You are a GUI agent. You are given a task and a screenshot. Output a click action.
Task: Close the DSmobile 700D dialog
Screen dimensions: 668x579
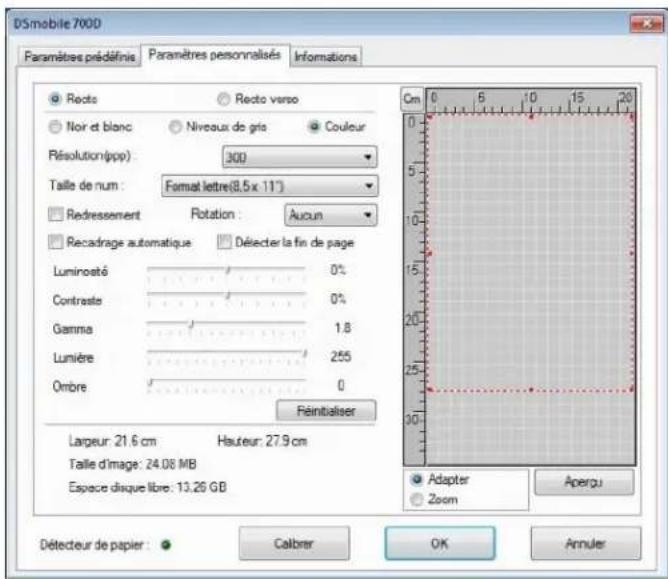(646, 24)
